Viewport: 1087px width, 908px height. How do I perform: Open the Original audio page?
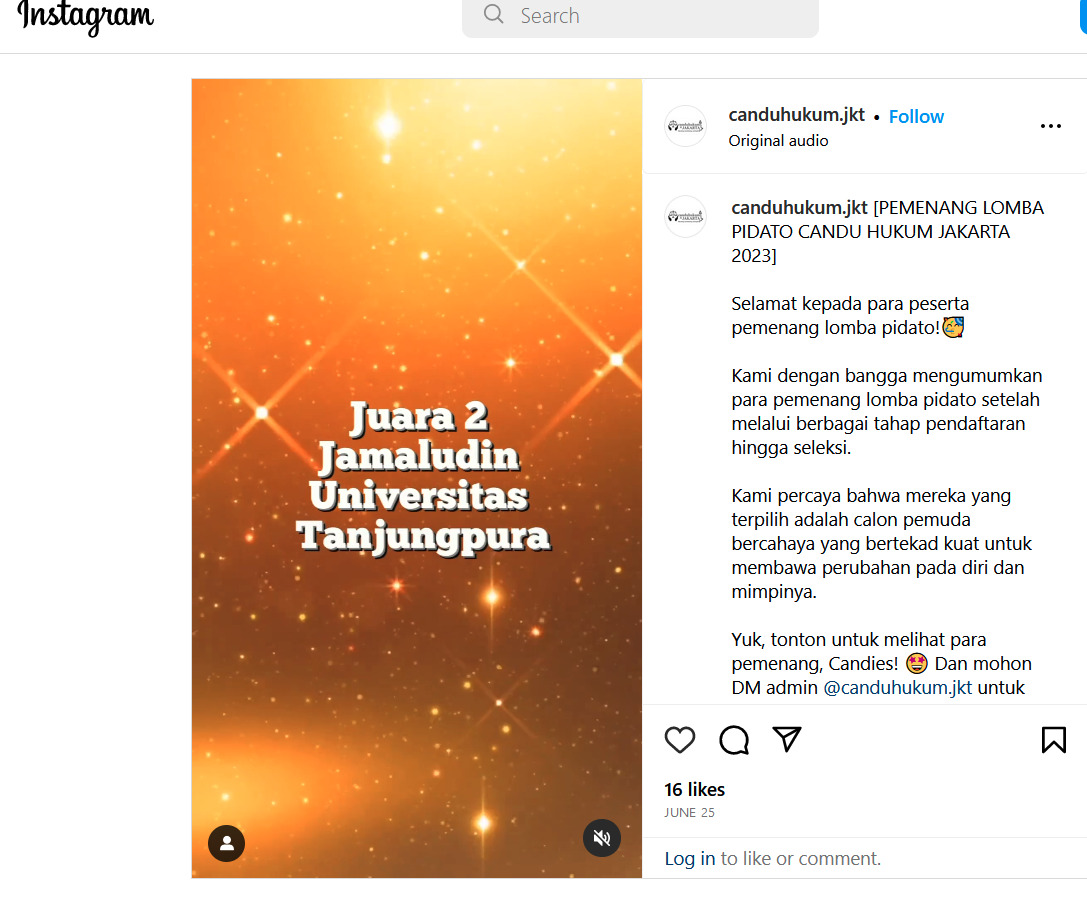[778, 141]
